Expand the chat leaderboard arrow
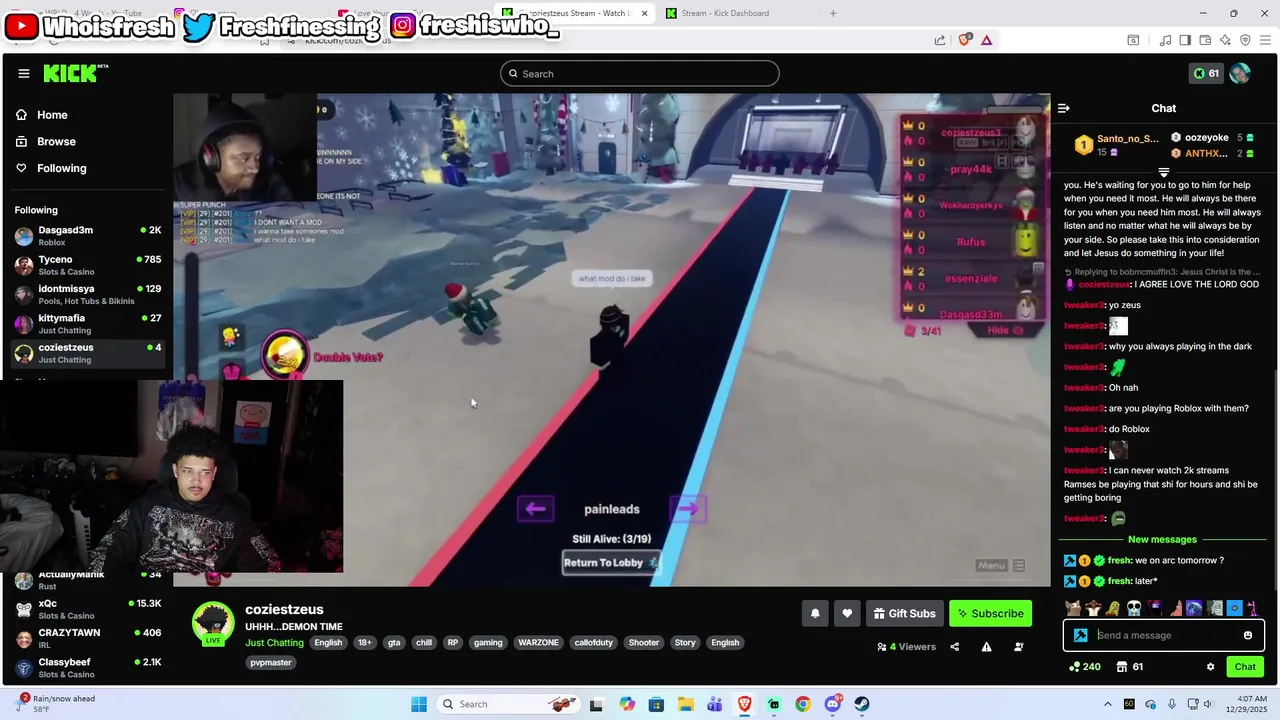Screen dimensions: 1280x720 pos(1163,172)
